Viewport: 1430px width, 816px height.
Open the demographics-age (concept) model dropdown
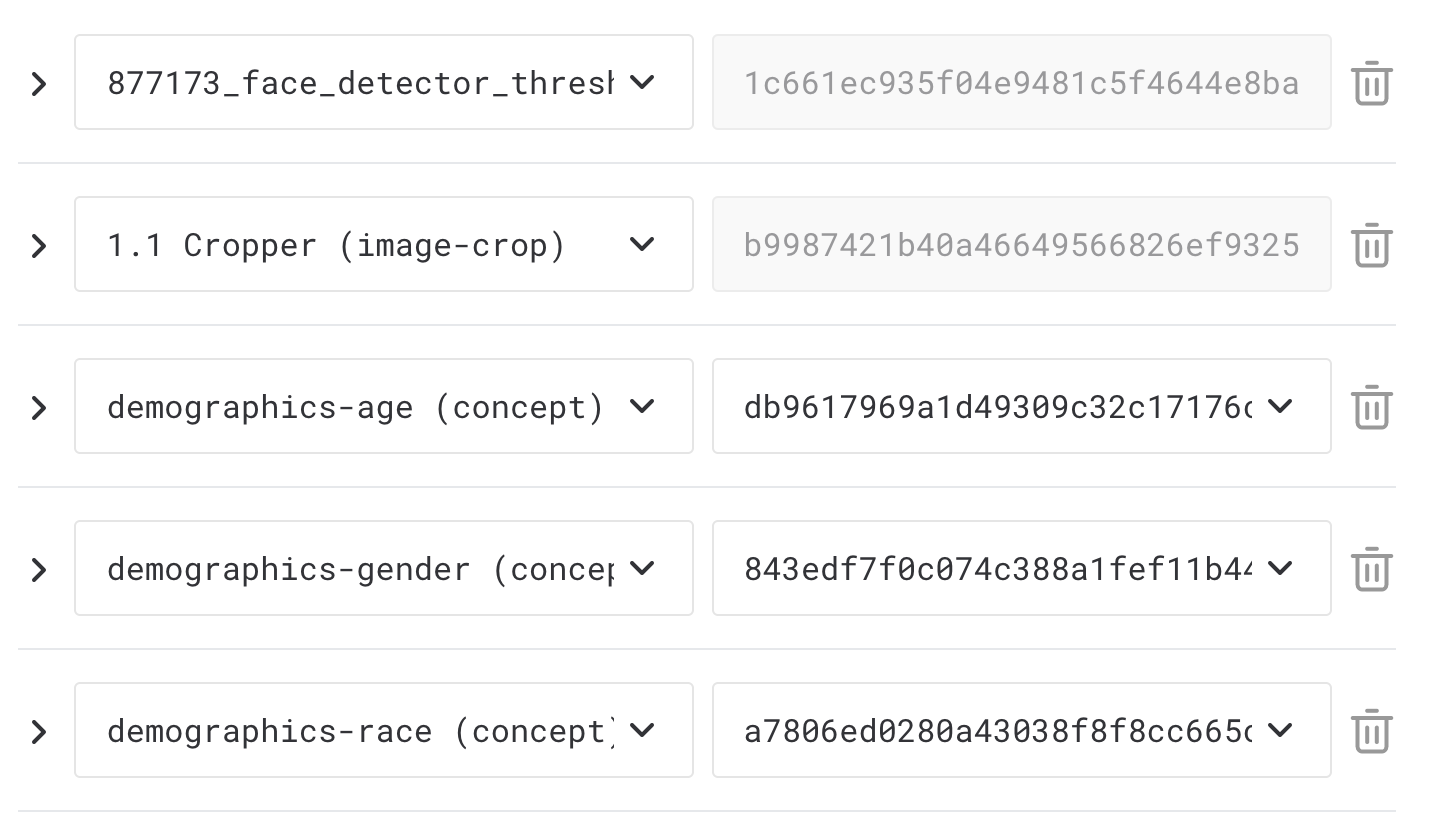click(x=383, y=406)
